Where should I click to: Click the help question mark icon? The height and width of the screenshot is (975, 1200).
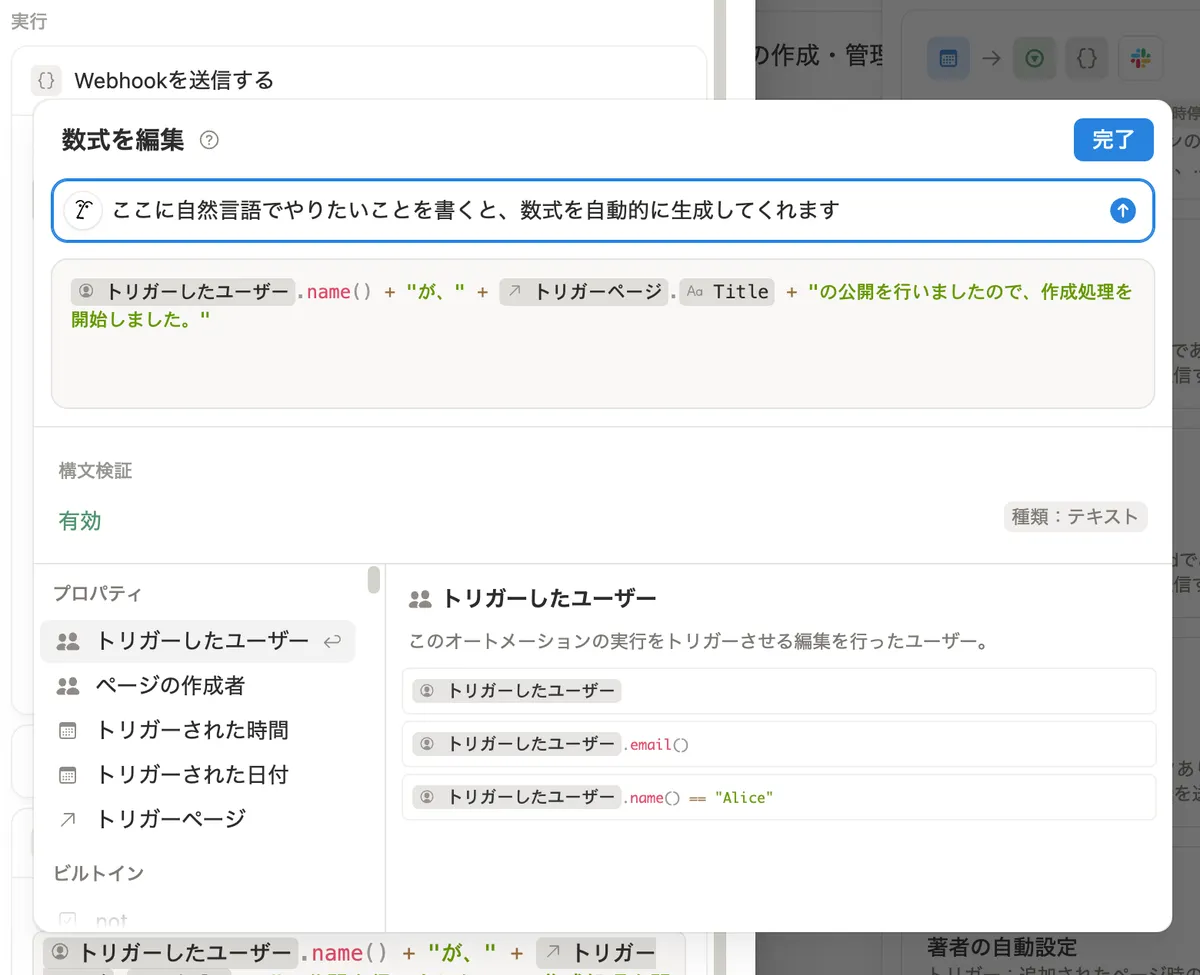(209, 140)
